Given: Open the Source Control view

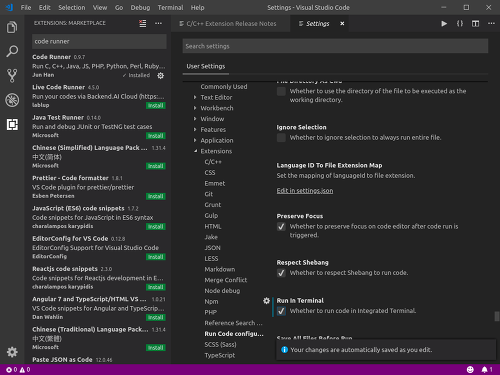Looking at the screenshot, I should click(12, 76).
